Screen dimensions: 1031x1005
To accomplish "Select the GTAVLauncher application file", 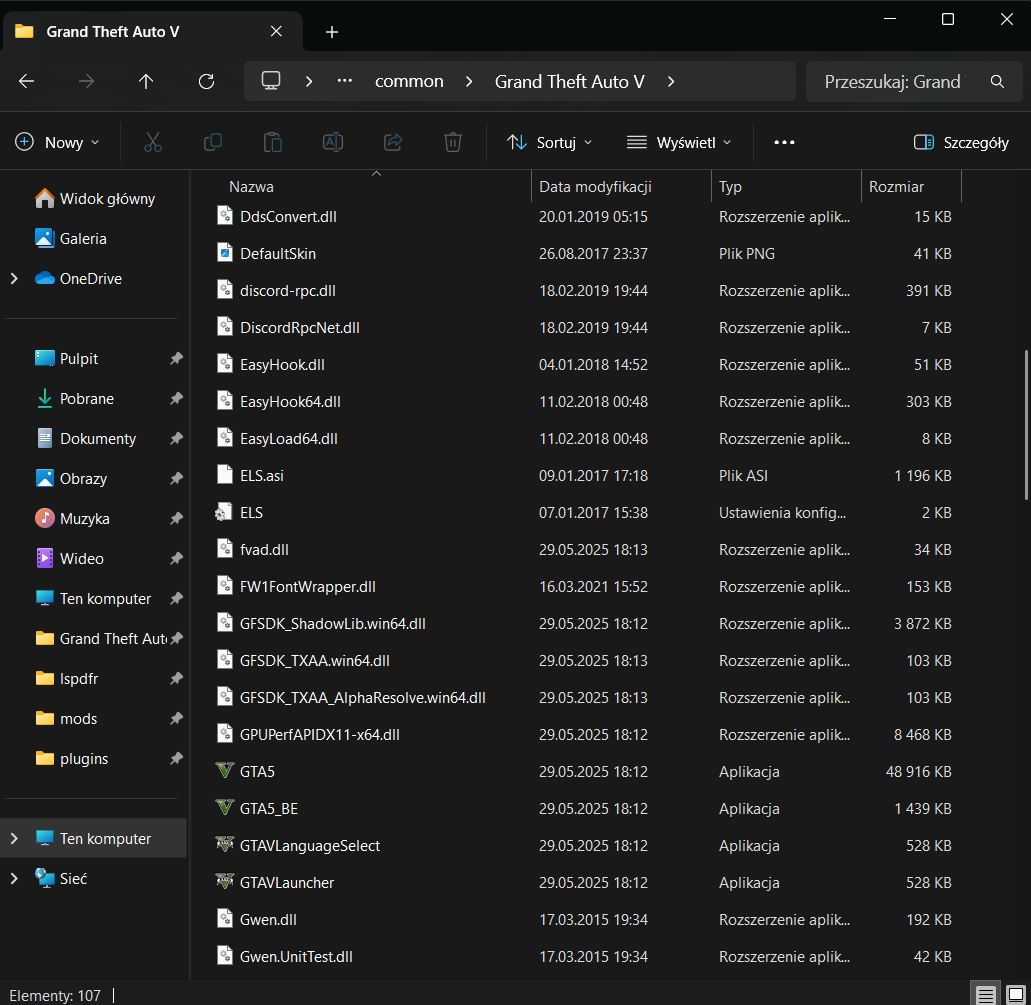I will pos(286,883).
